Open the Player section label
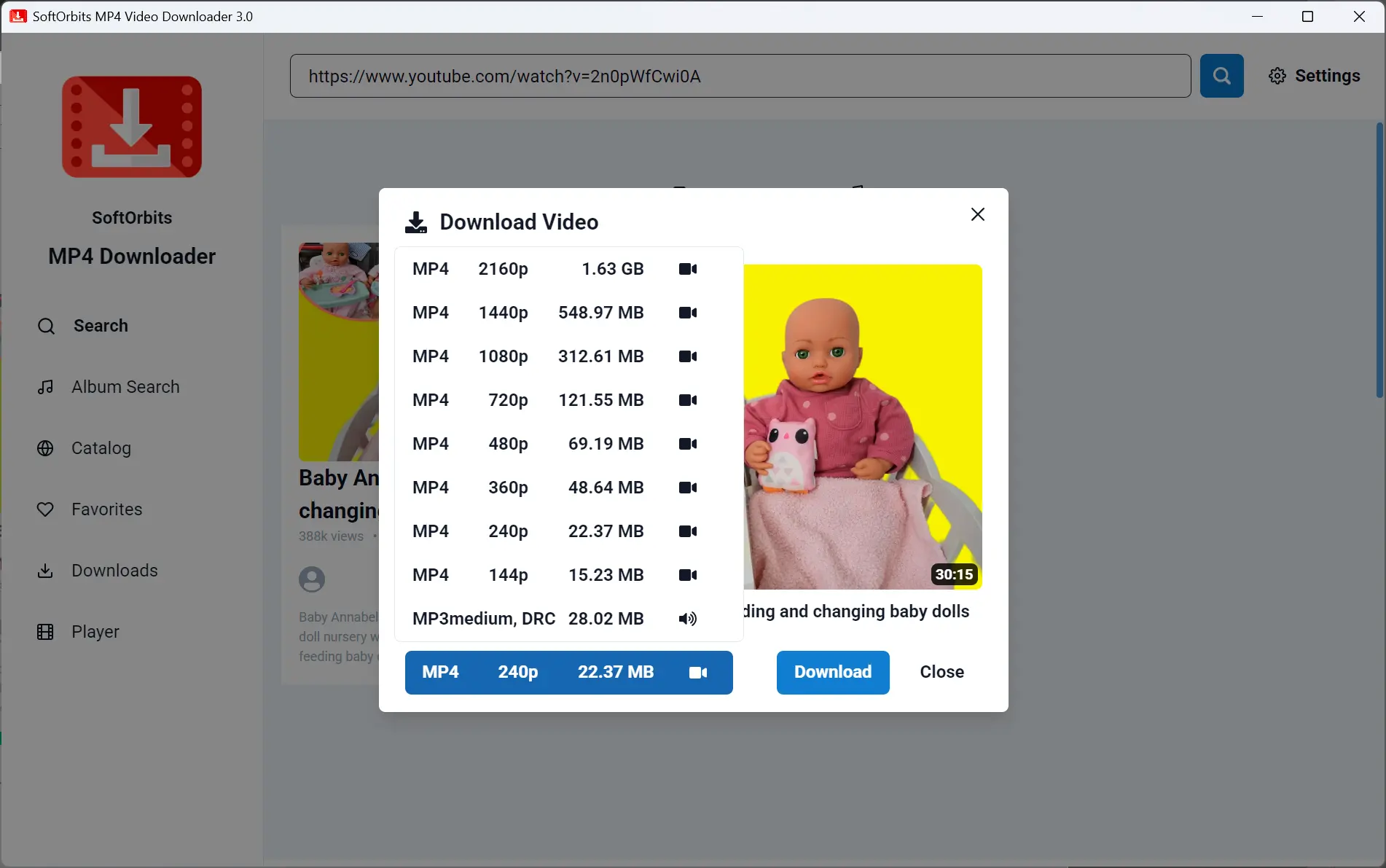This screenshot has height=868, width=1386. click(x=95, y=632)
